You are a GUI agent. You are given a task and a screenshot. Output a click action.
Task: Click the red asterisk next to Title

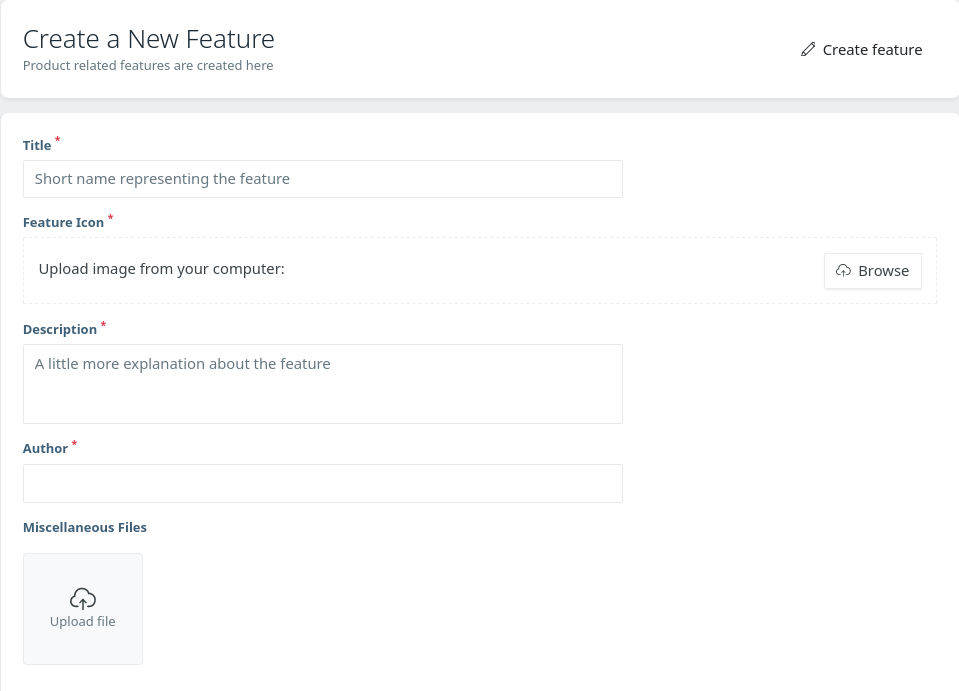pyautogui.click(x=57, y=139)
